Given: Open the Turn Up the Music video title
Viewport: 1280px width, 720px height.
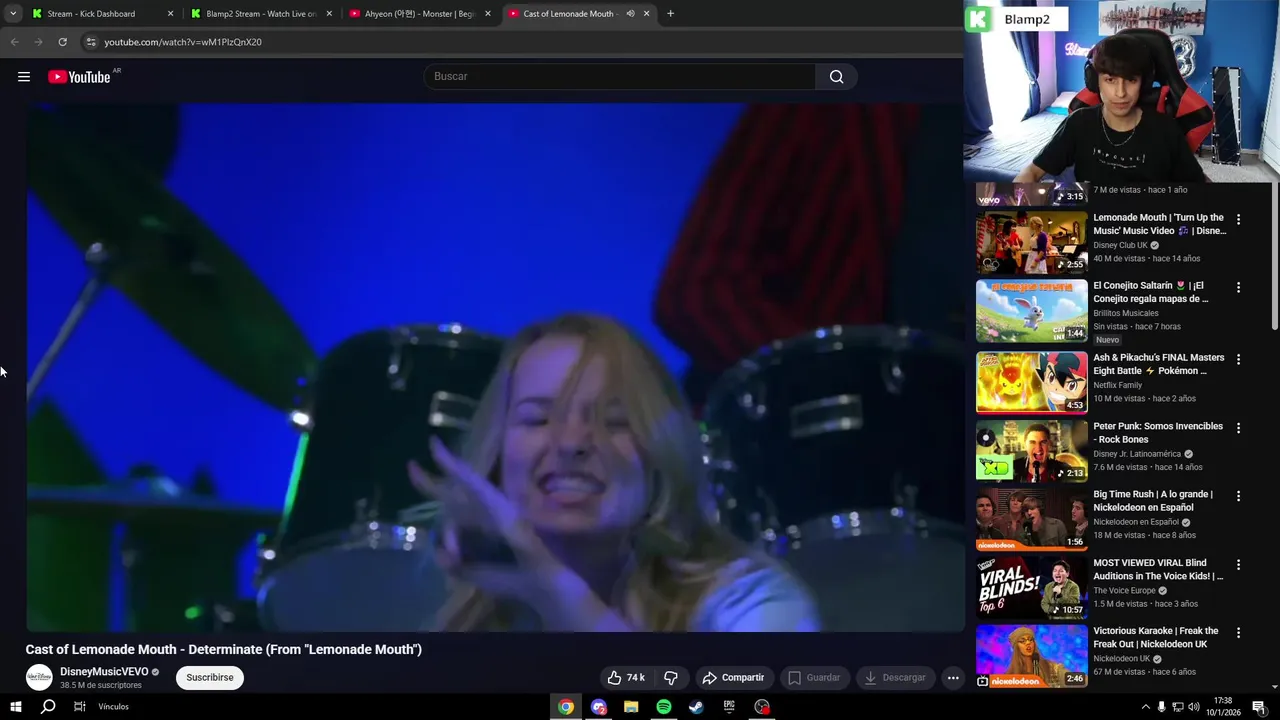Looking at the screenshot, I should click(1159, 224).
